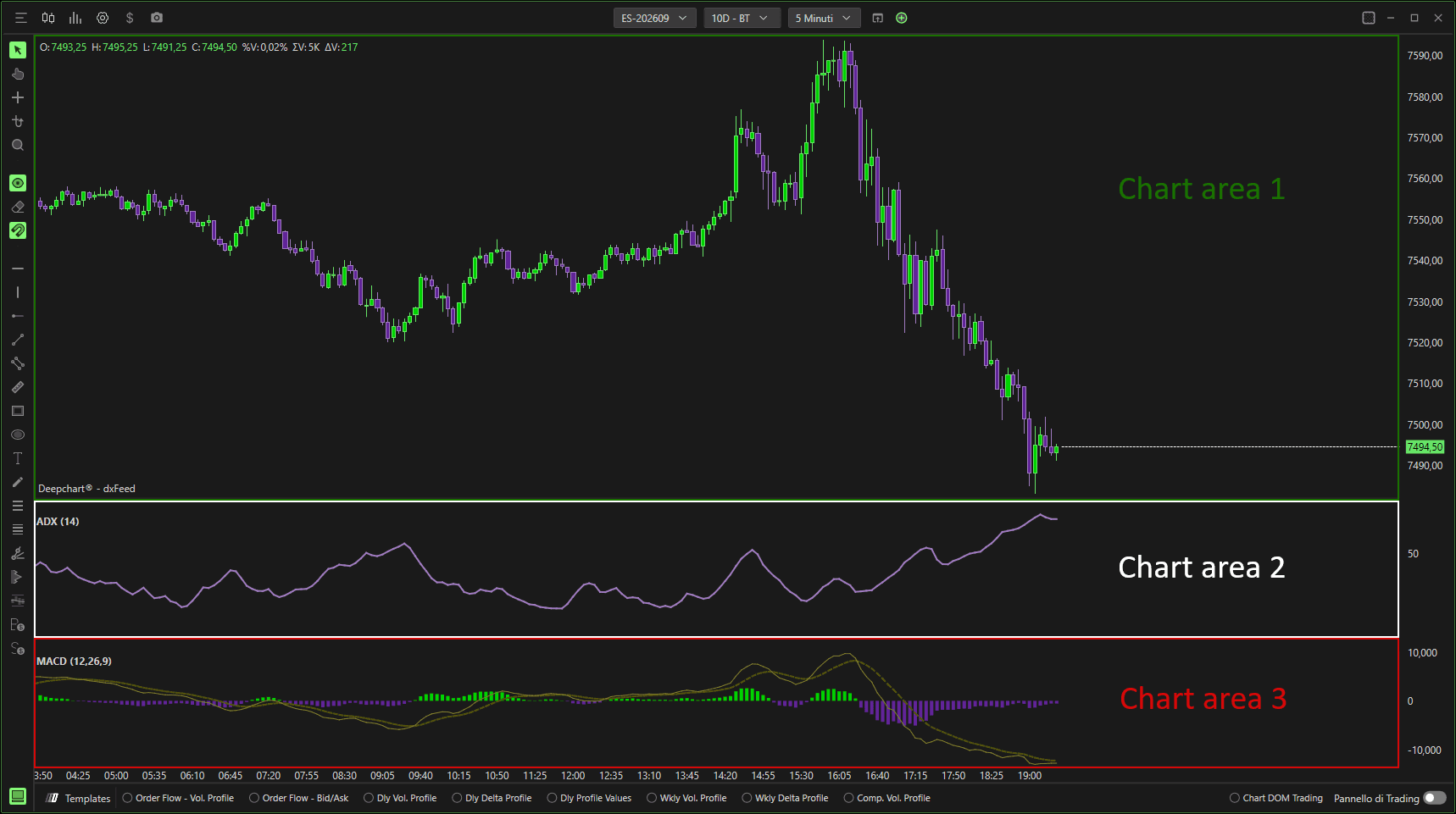
Task: Click the sell order S icon
Action: [x=18, y=649]
